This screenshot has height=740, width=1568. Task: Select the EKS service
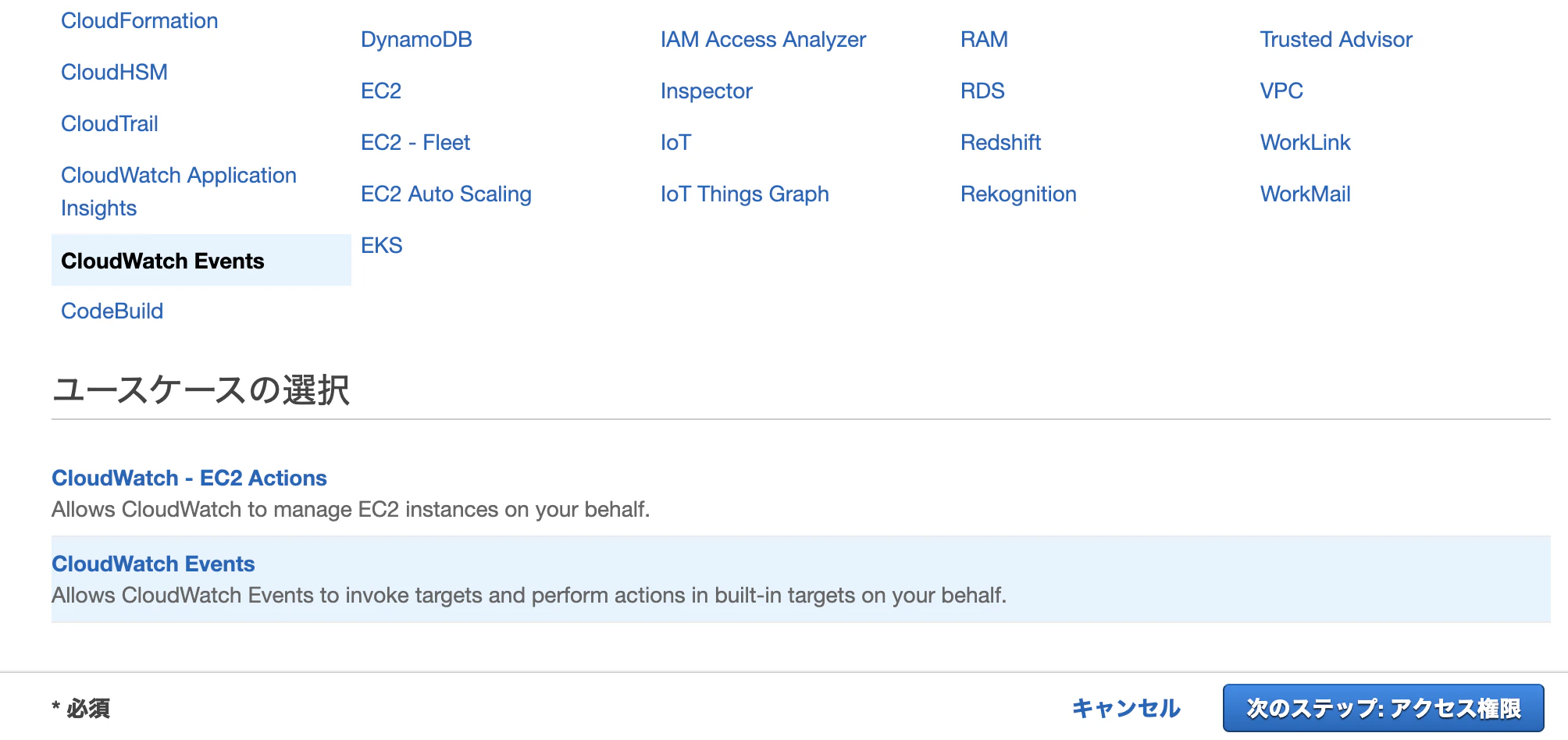coord(381,245)
